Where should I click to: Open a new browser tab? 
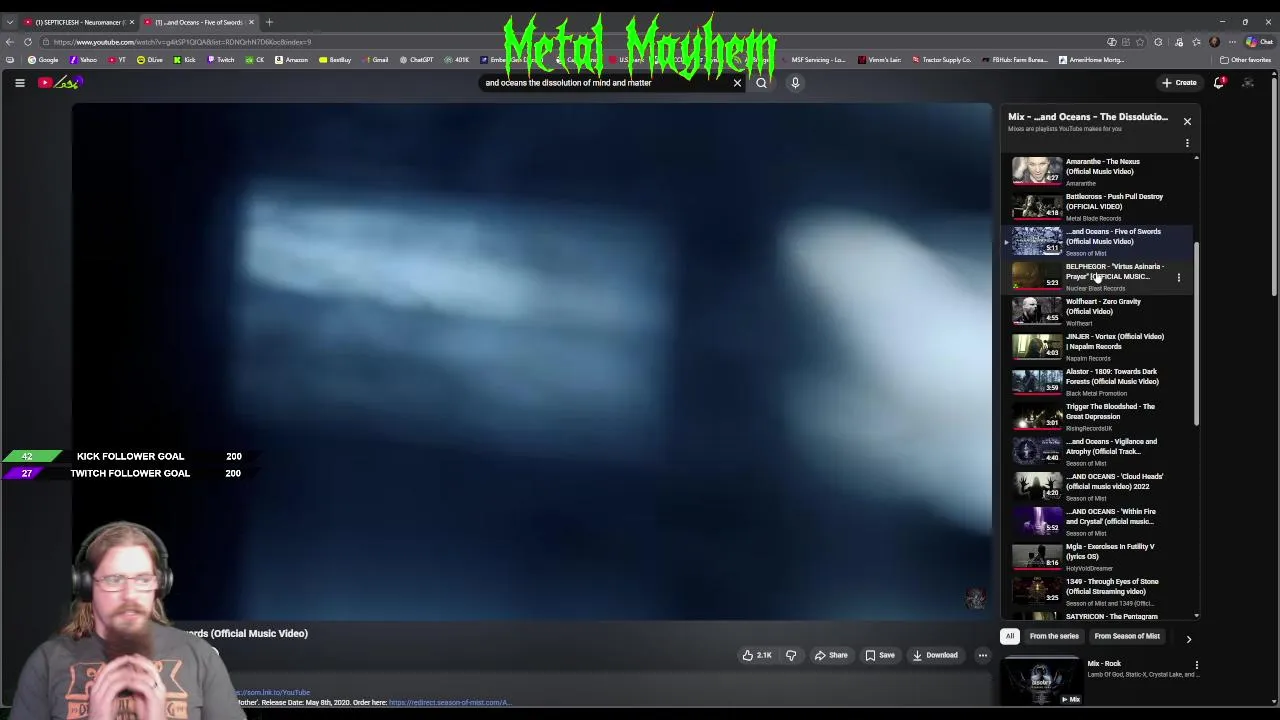(269, 22)
